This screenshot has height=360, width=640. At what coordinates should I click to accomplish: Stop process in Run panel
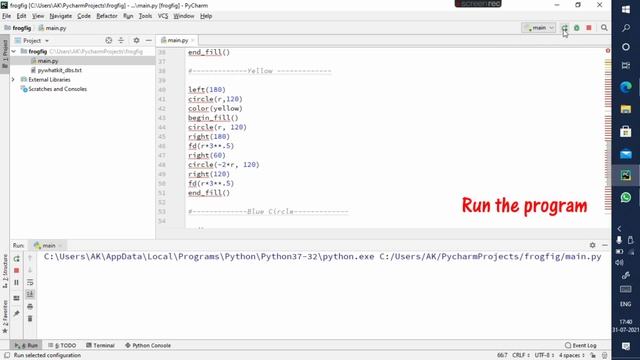click(x=16, y=271)
